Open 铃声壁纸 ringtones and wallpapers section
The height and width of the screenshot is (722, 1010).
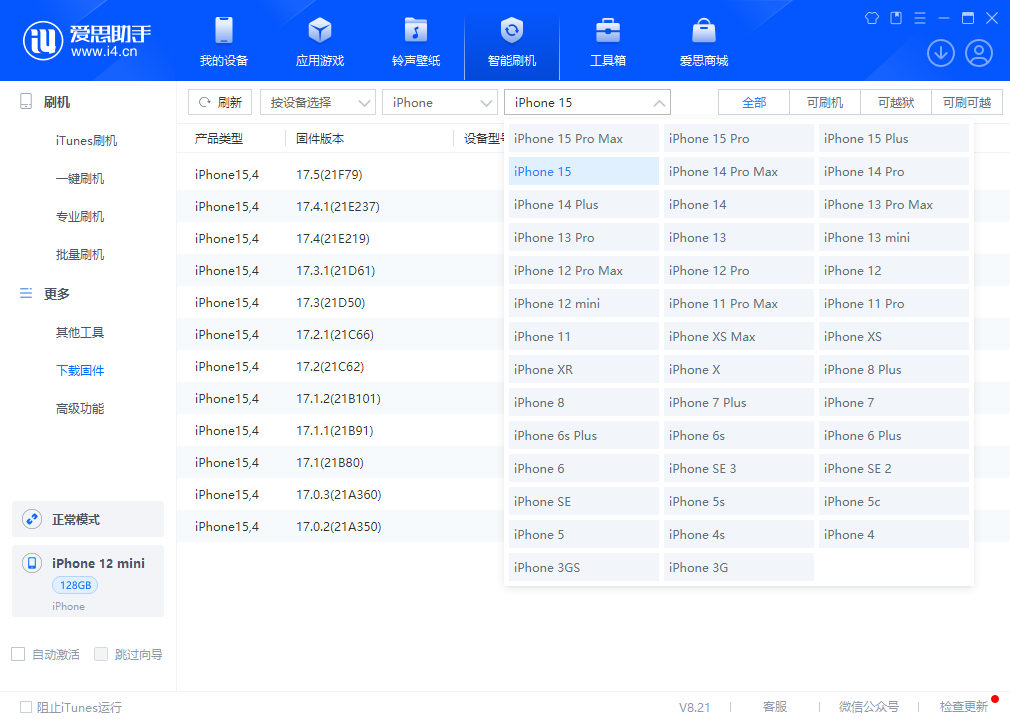pyautogui.click(x=415, y=41)
